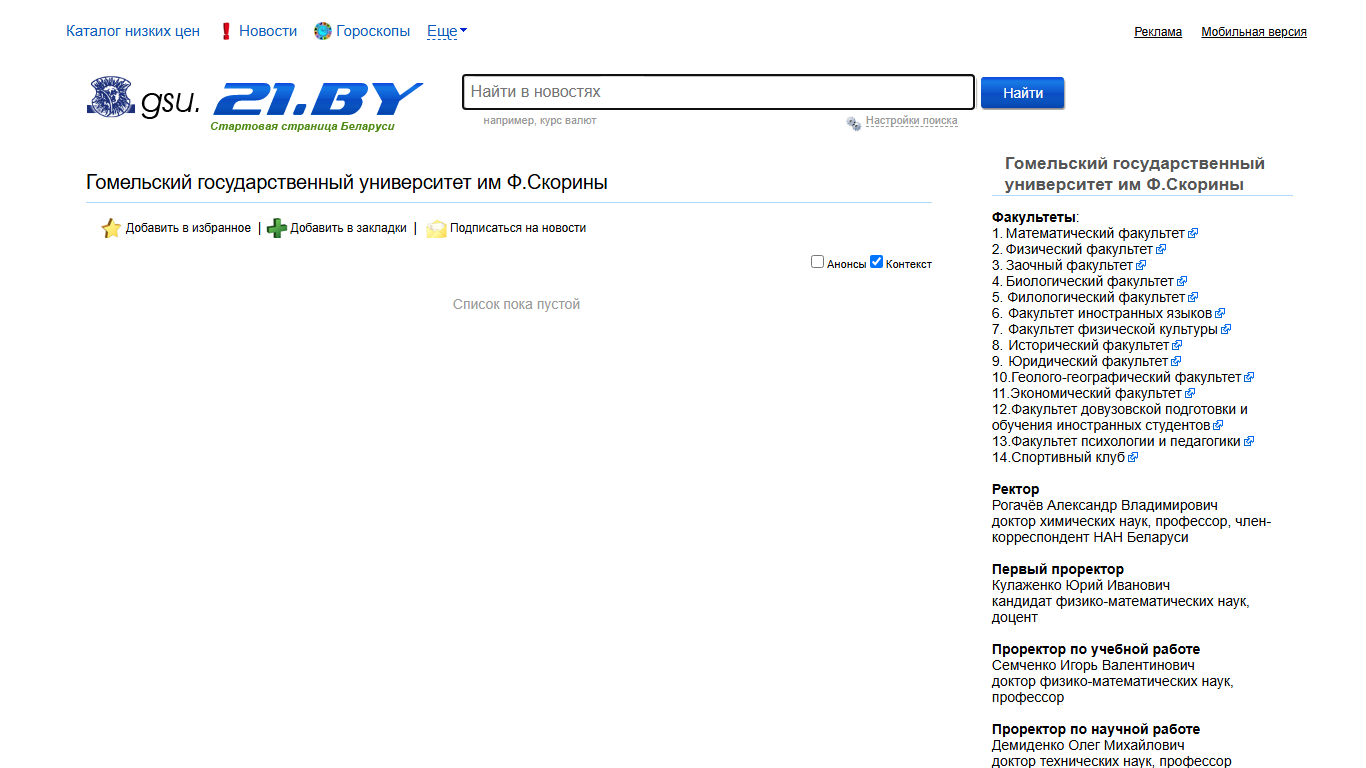
Task: Click external link icon beside обучения иностранных студентов
Action: point(1218,425)
